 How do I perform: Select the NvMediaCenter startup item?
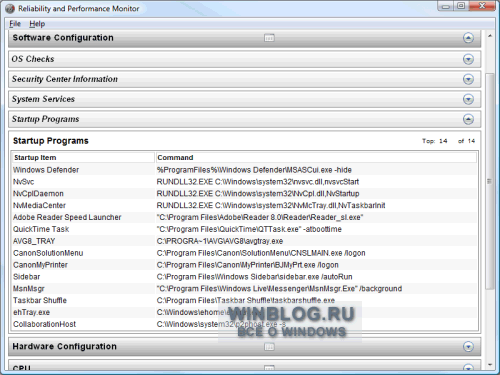[x=39, y=206]
